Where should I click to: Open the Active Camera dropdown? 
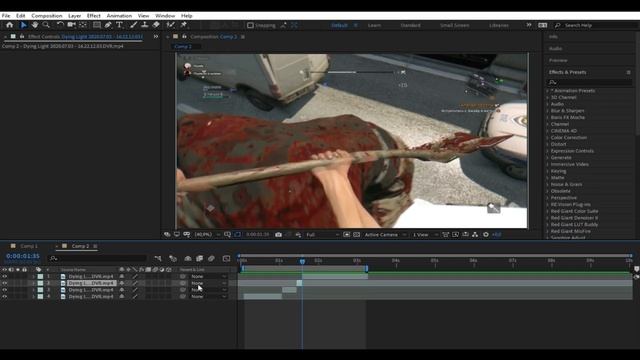click(385, 235)
